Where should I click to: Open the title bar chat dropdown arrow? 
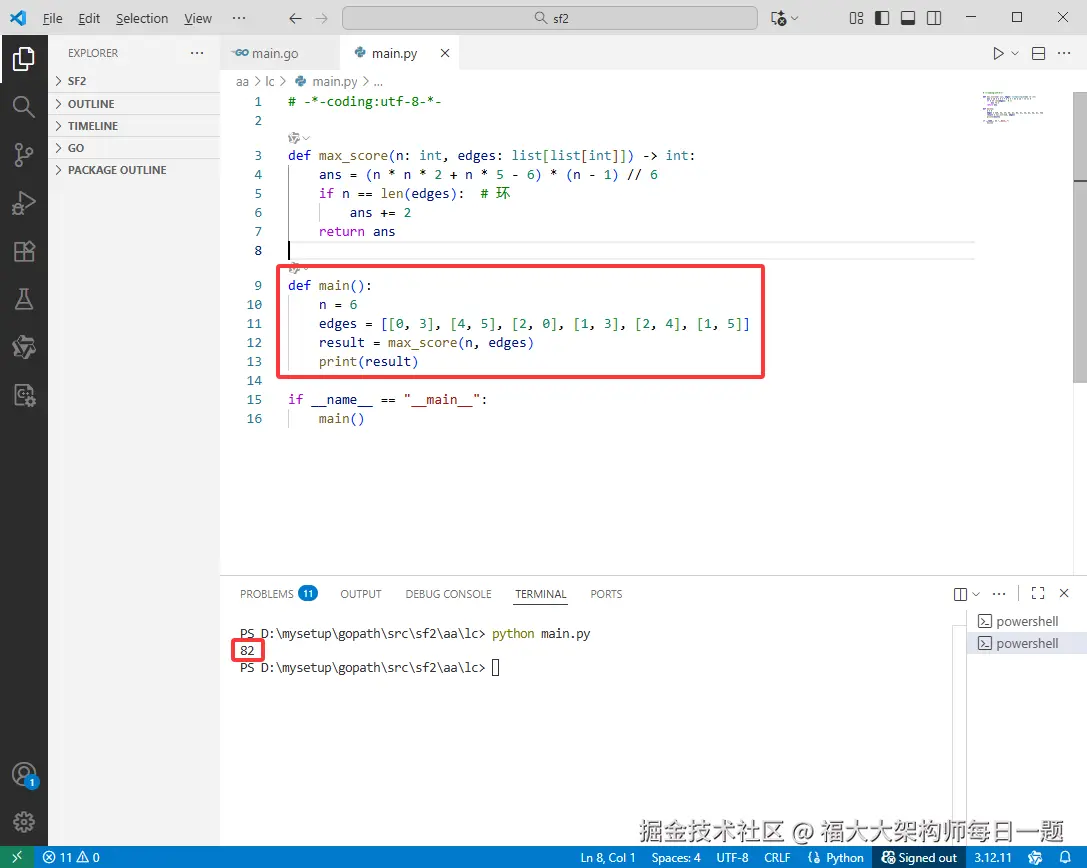(x=794, y=18)
